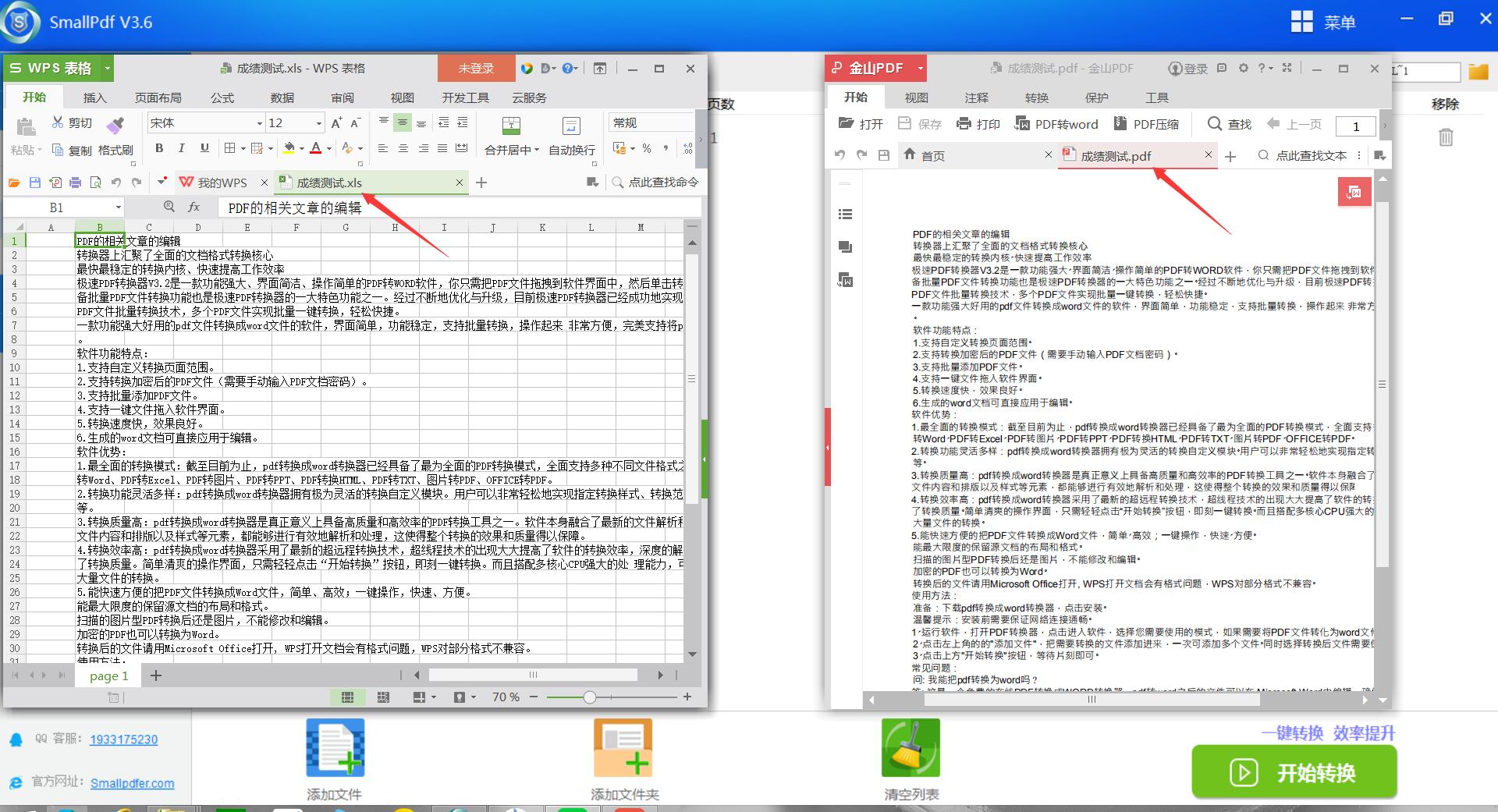Click the printer icon in WPS quick toolbar
1498x812 pixels.
[75, 183]
